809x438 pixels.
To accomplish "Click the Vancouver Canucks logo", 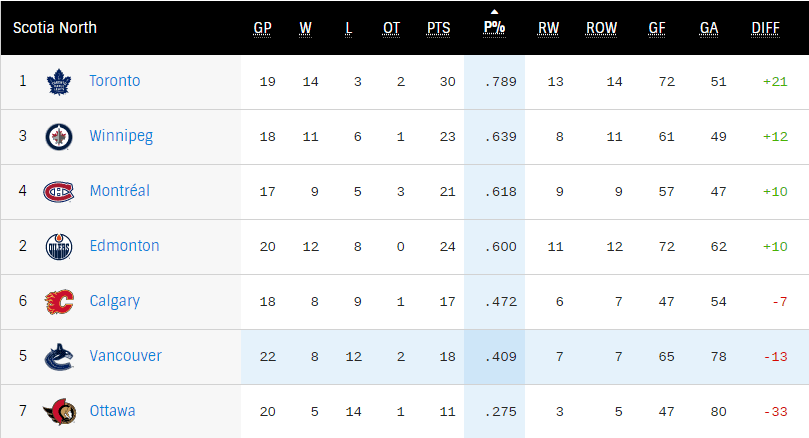I will [59, 357].
